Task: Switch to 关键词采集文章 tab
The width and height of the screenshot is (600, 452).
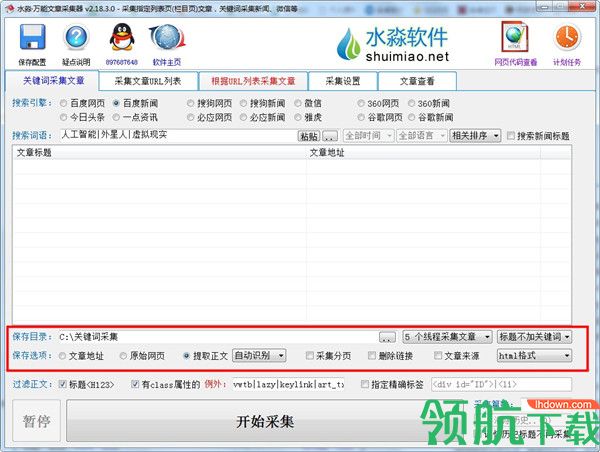Action: click(53, 81)
